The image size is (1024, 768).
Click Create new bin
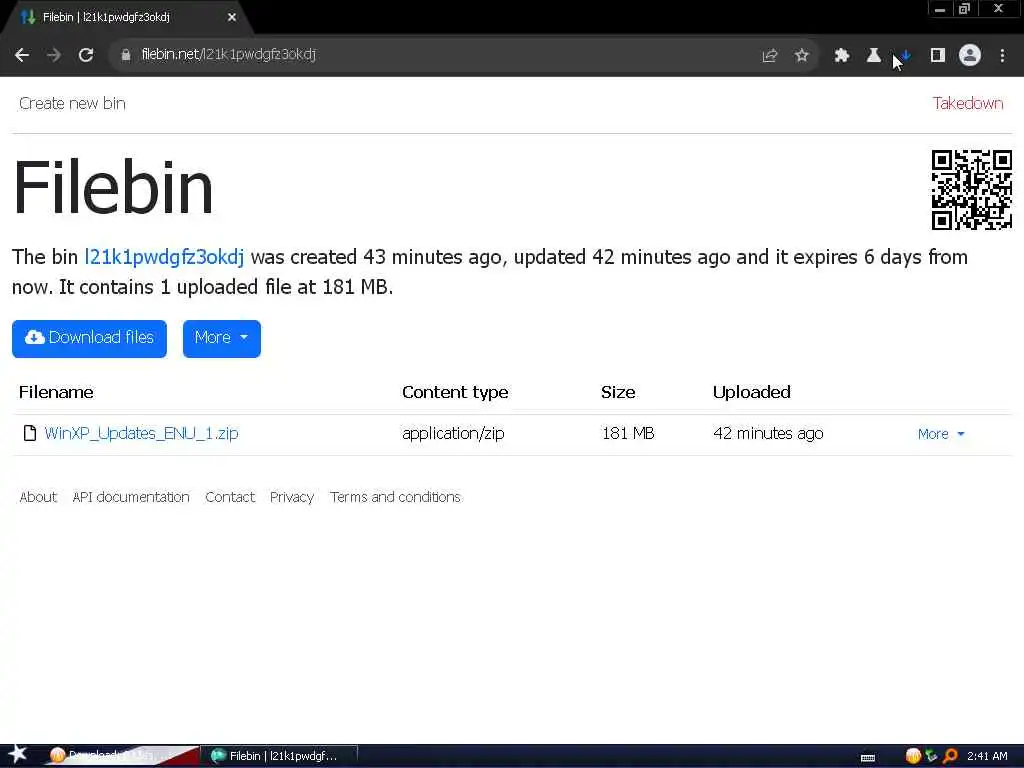[x=72, y=103]
